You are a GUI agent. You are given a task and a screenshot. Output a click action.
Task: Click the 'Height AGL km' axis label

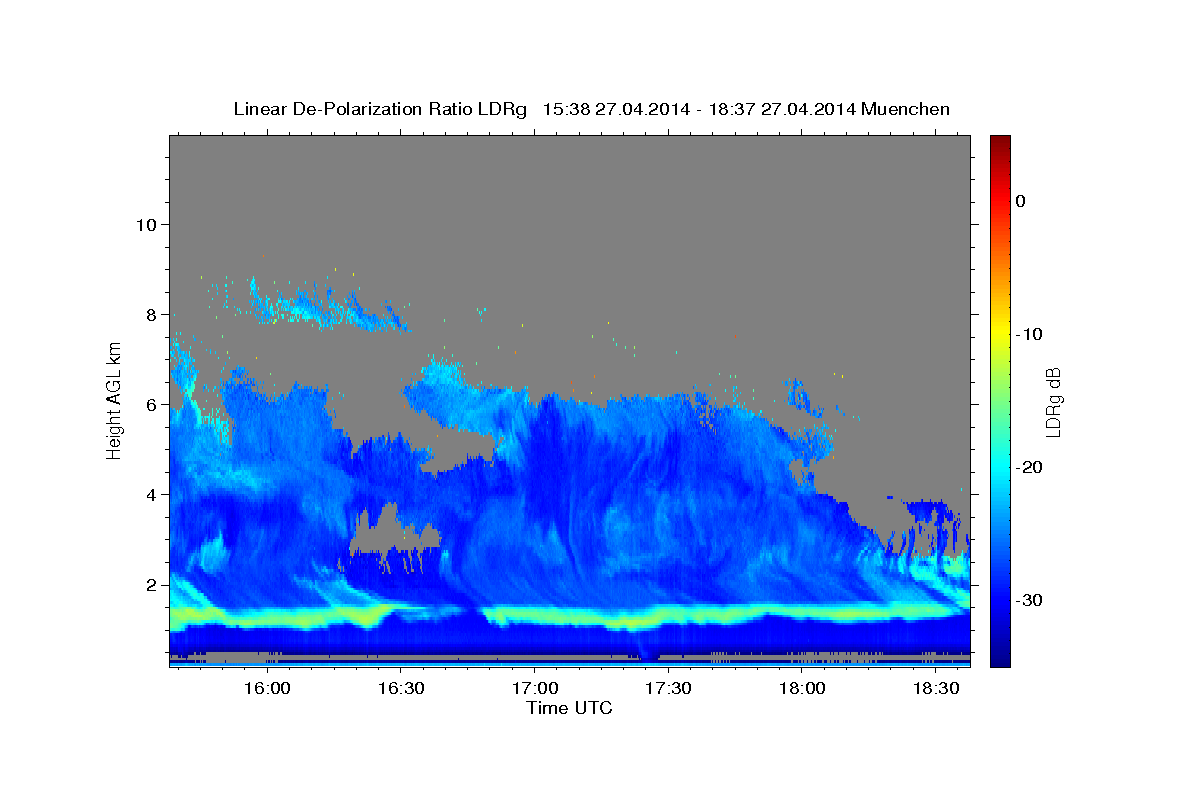pyautogui.click(x=115, y=399)
